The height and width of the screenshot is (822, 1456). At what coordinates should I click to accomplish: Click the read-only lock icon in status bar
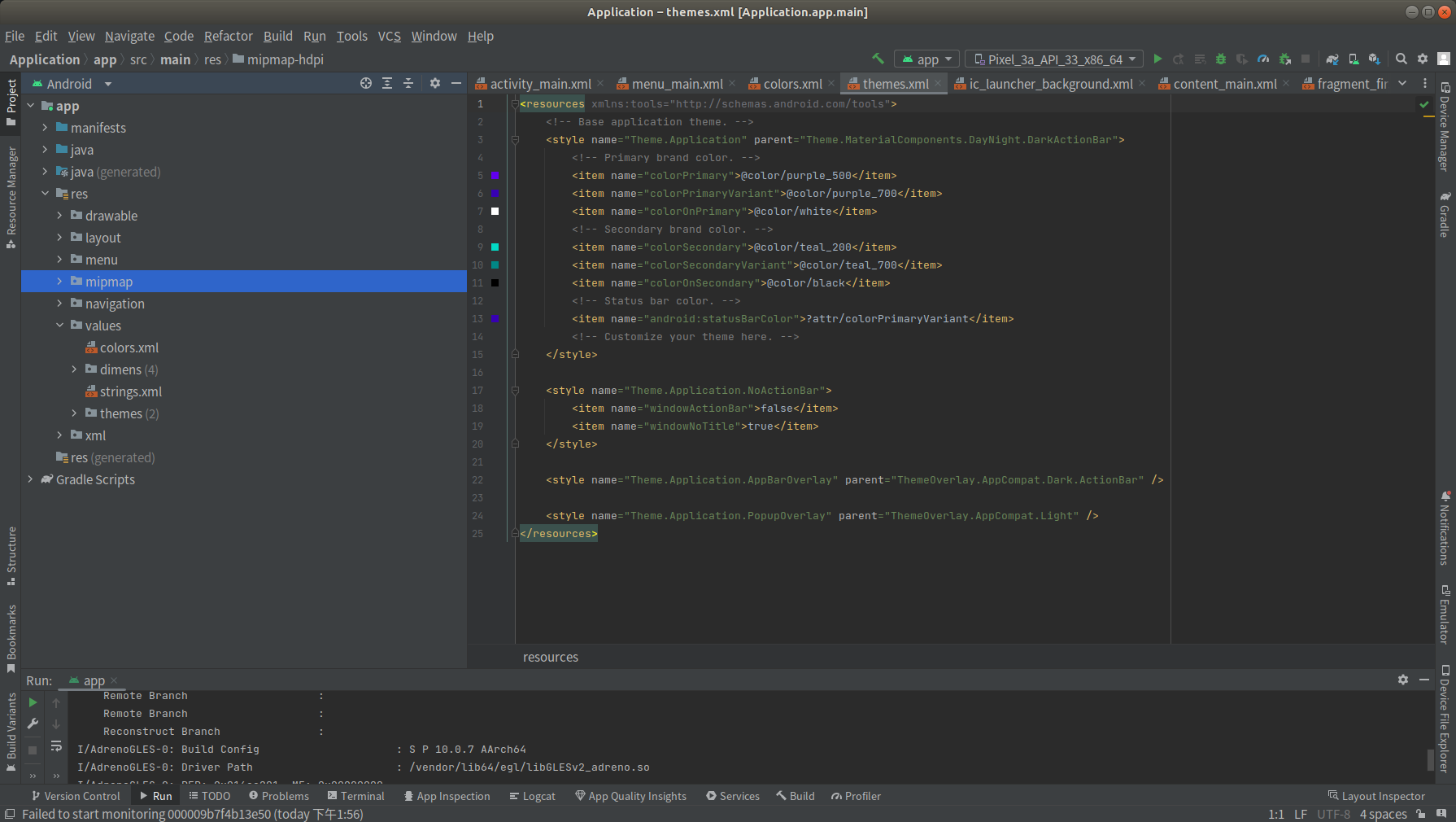coord(1420,814)
